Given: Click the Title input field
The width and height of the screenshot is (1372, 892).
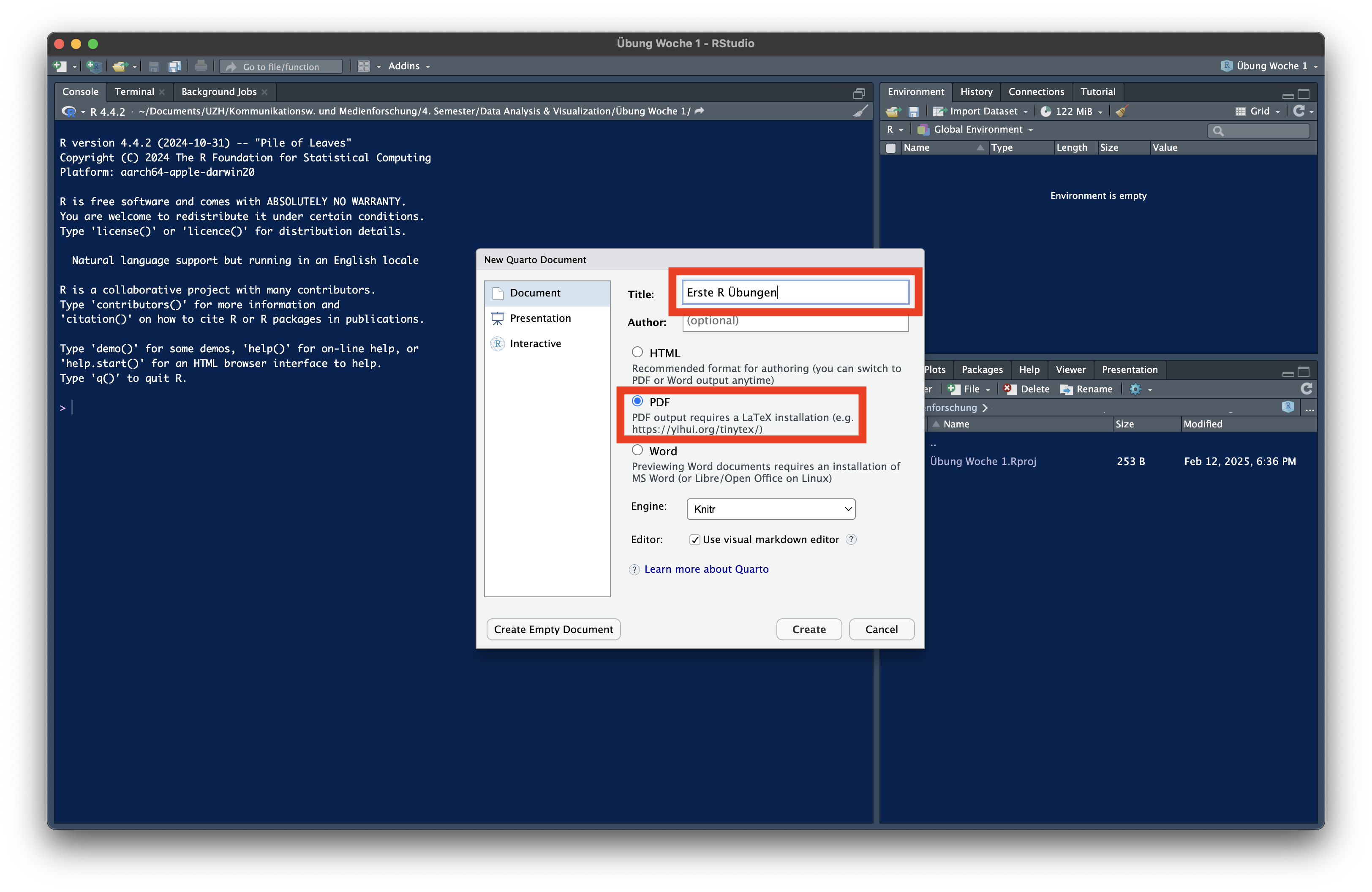Looking at the screenshot, I should coord(795,292).
